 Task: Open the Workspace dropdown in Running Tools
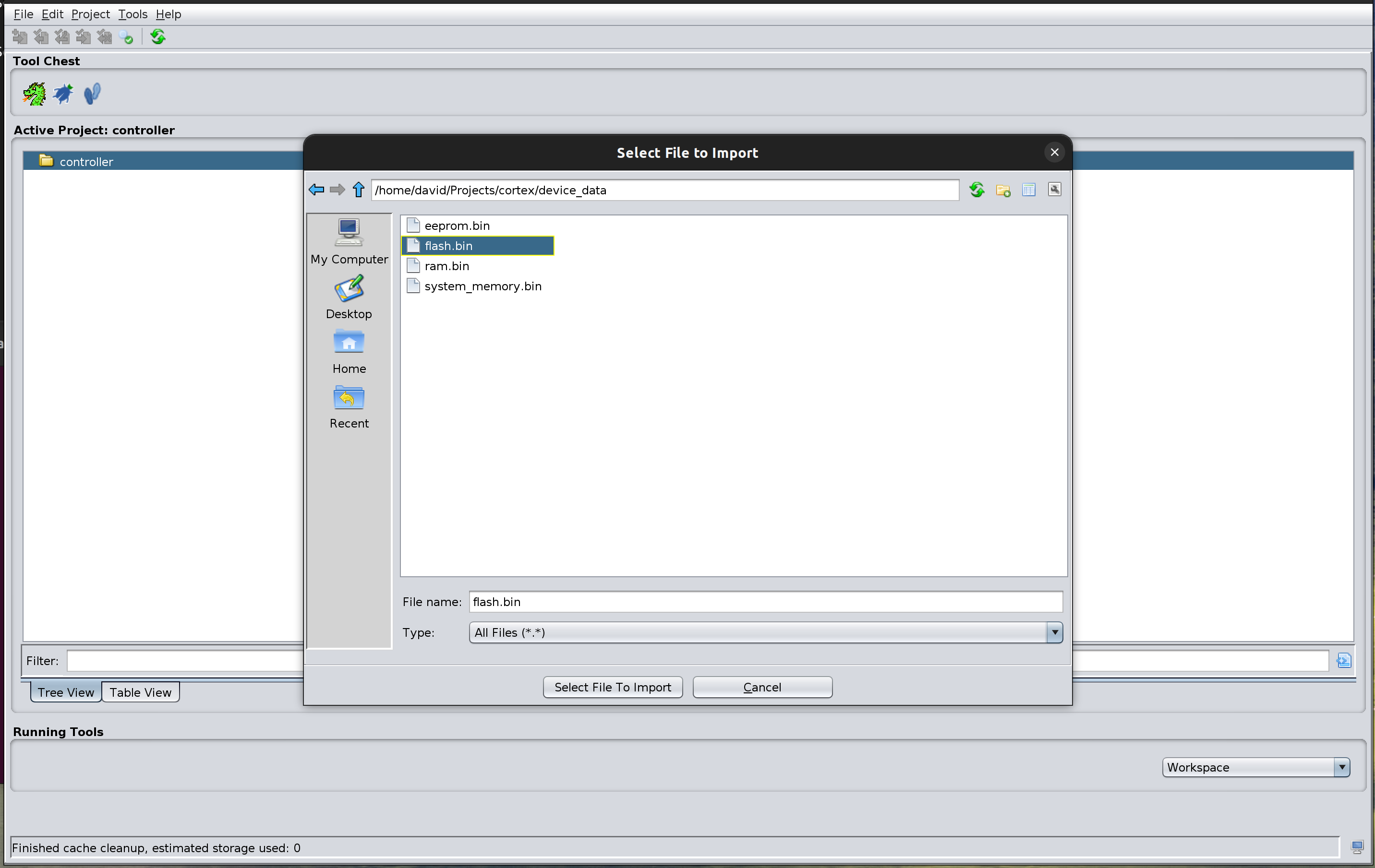[x=1256, y=767]
